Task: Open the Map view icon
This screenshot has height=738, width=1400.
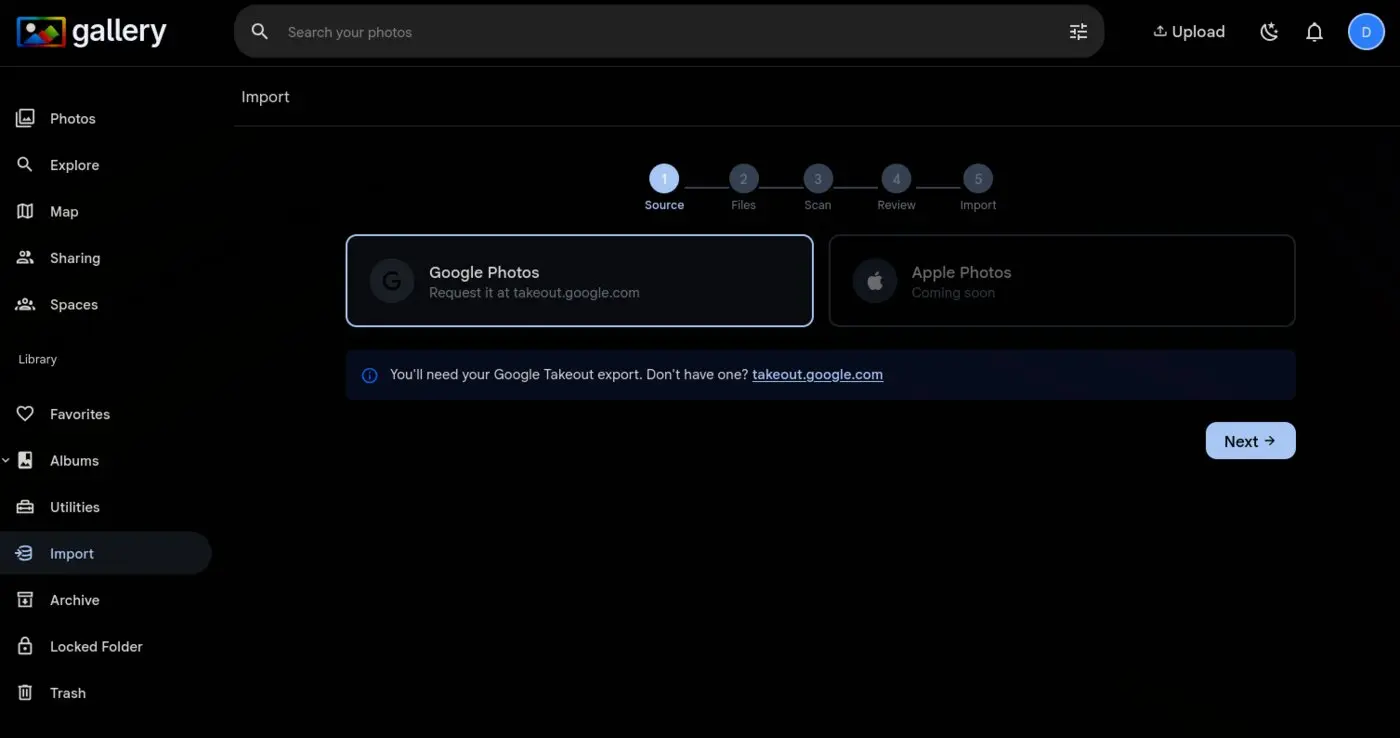Action: click(24, 211)
